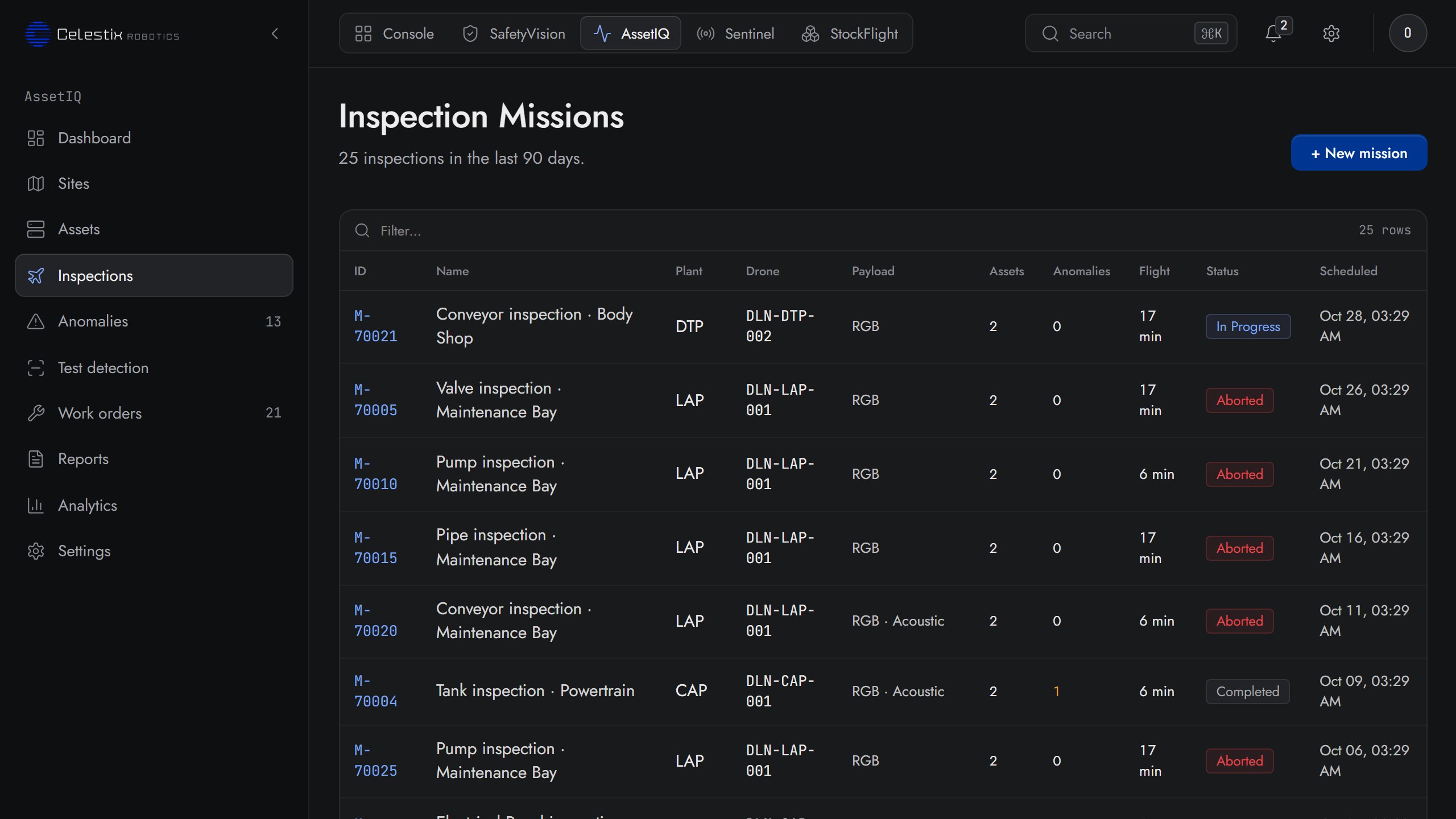Click the Test detection scan icon
The height and width of the screenshot is (819, 1456).
tap(36, 368)
